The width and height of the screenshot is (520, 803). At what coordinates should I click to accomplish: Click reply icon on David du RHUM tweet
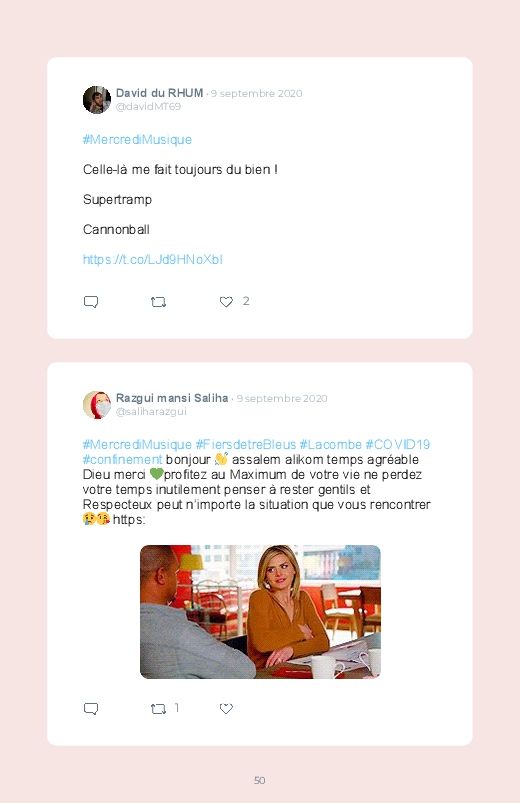[91, 302]
